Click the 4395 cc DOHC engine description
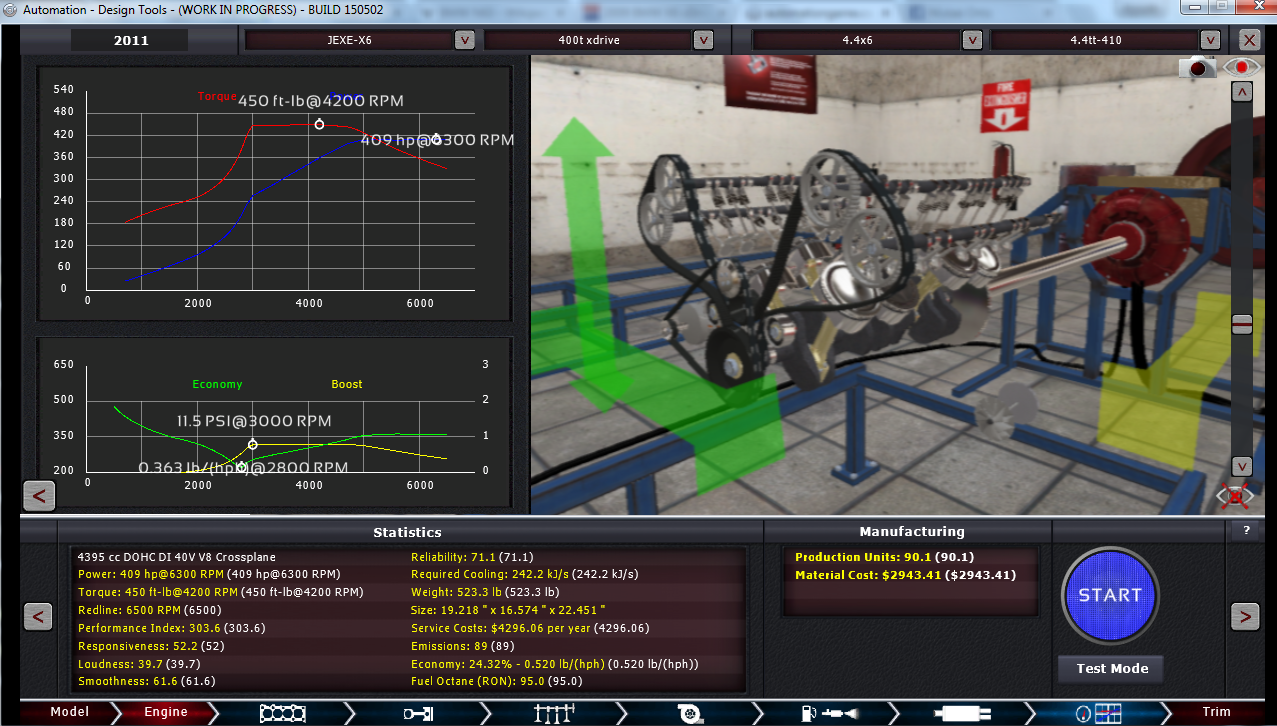The width and height of the screenshot is (1277, 726). coord(177,557)
